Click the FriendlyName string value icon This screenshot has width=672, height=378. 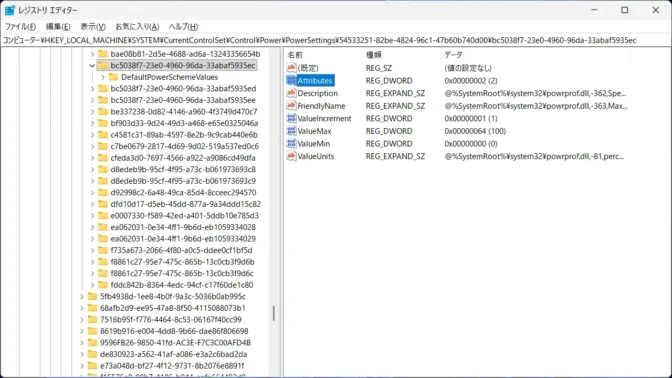pyautogui.click(x=291, y=106)
